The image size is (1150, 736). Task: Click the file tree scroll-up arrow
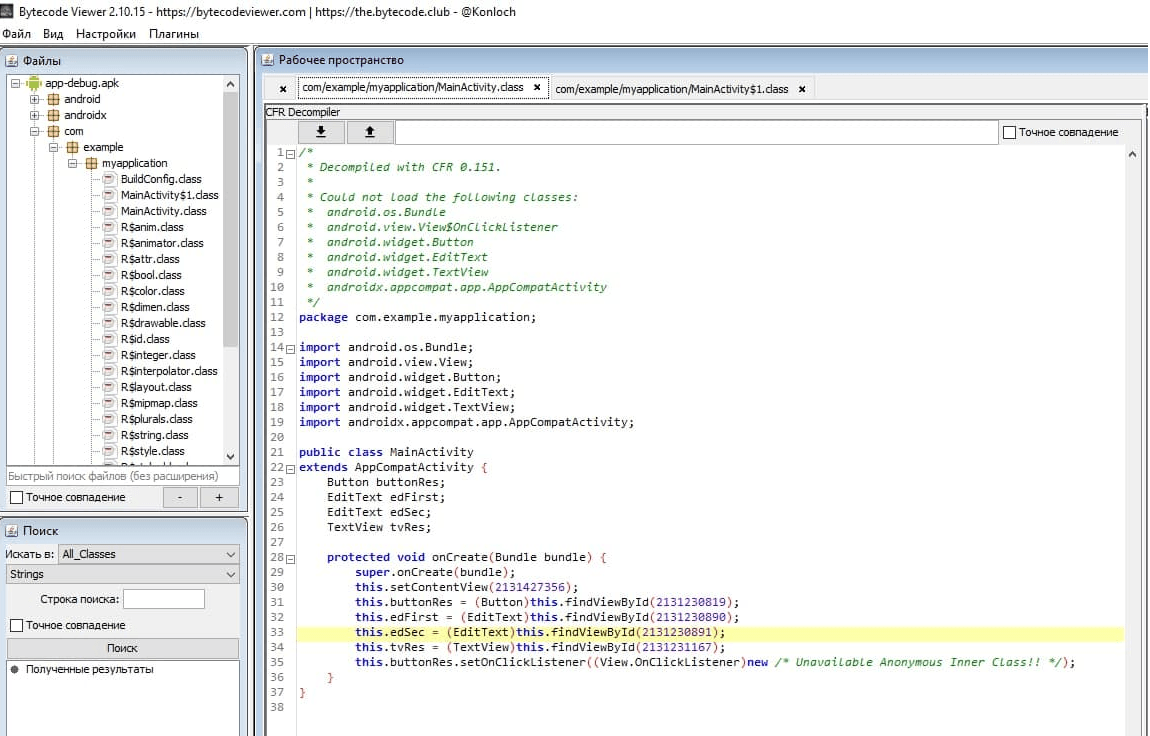[230, 84]
